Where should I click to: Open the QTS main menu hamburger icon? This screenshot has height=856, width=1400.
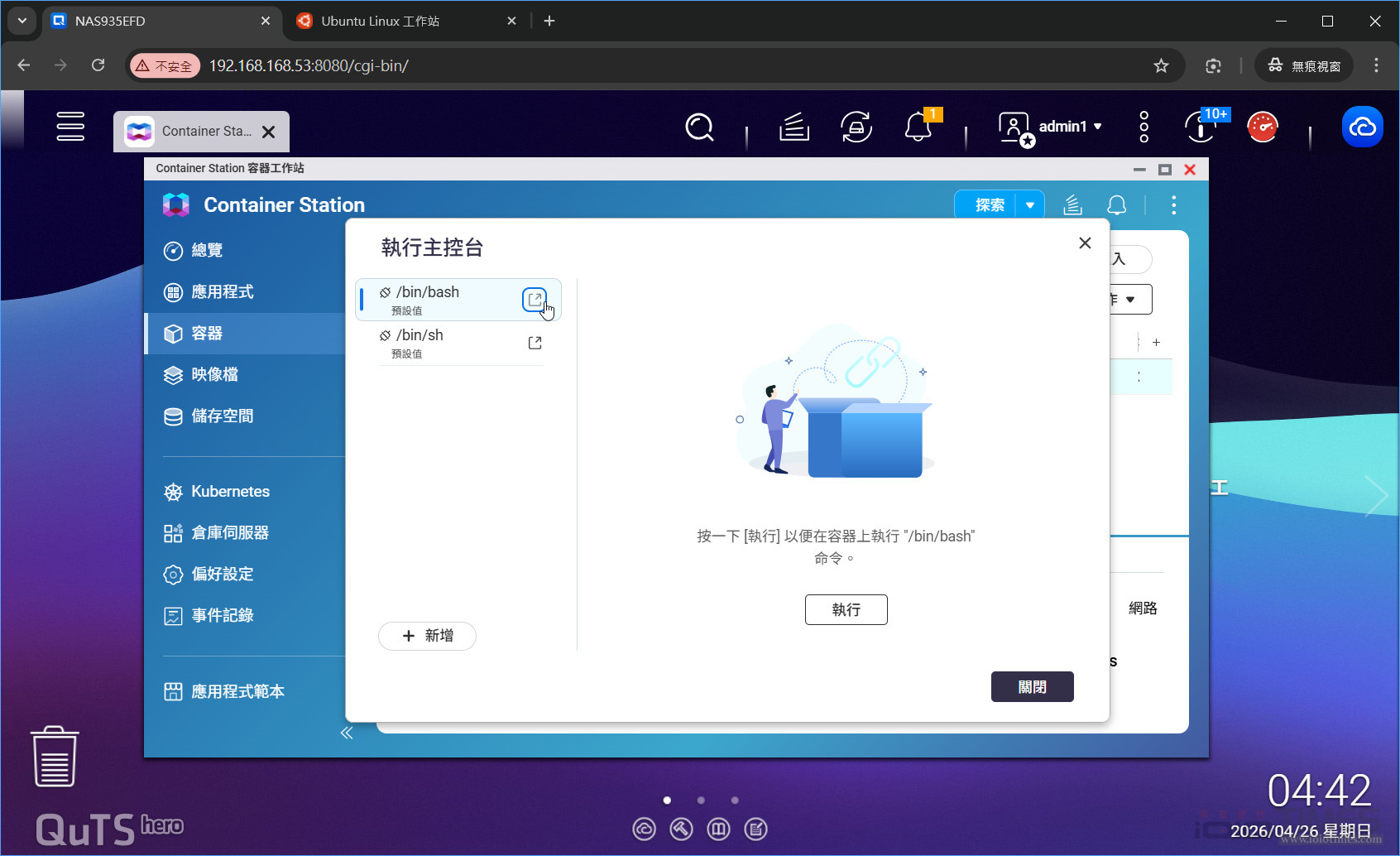click(x=70, y=127)
